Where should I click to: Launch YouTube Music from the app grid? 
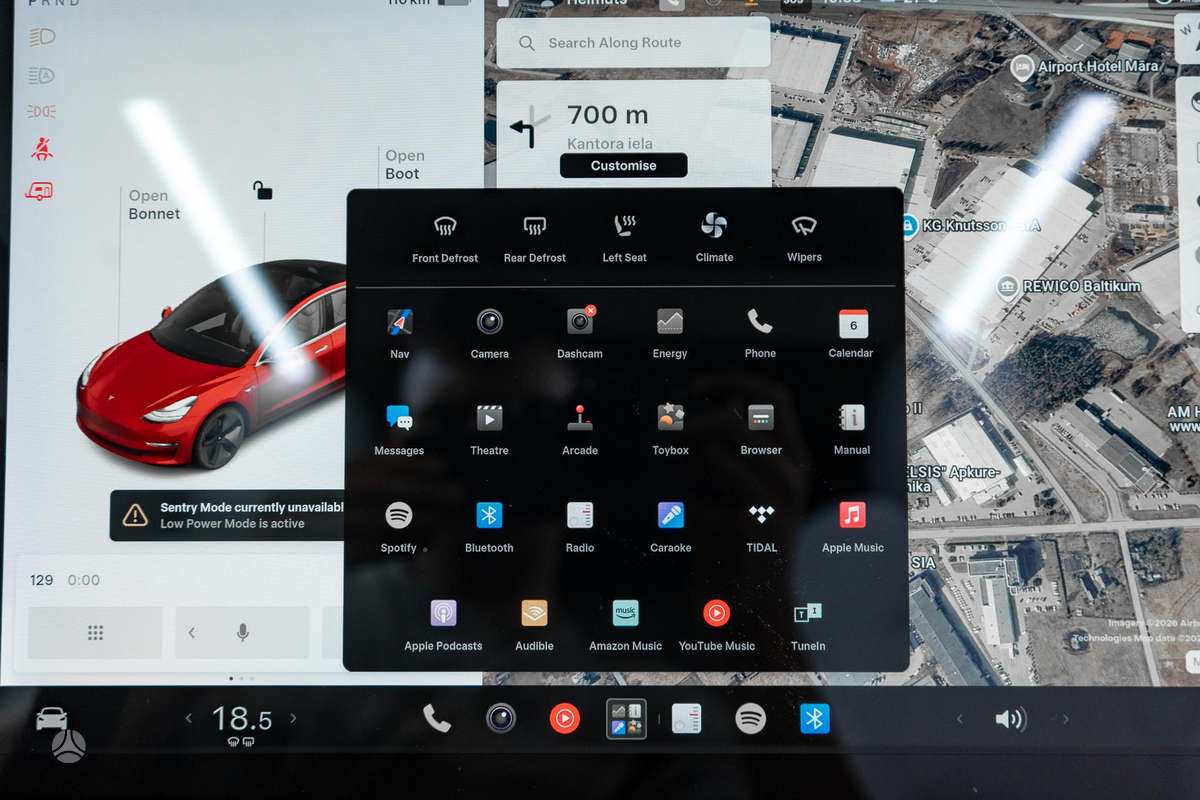point(717,626)
